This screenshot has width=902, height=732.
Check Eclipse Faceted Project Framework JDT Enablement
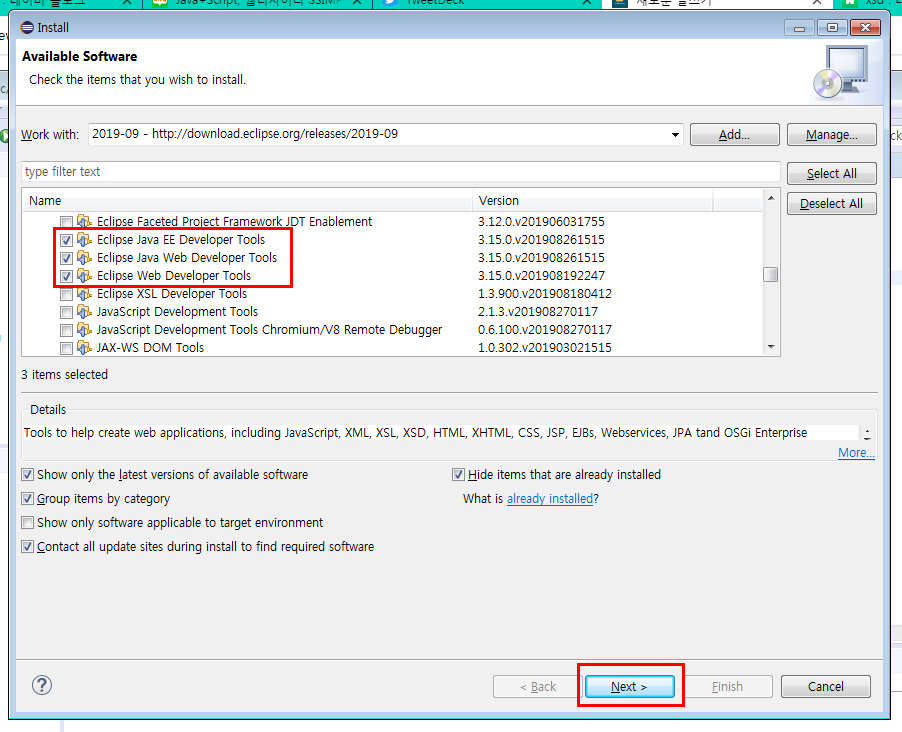coord(66,222)
